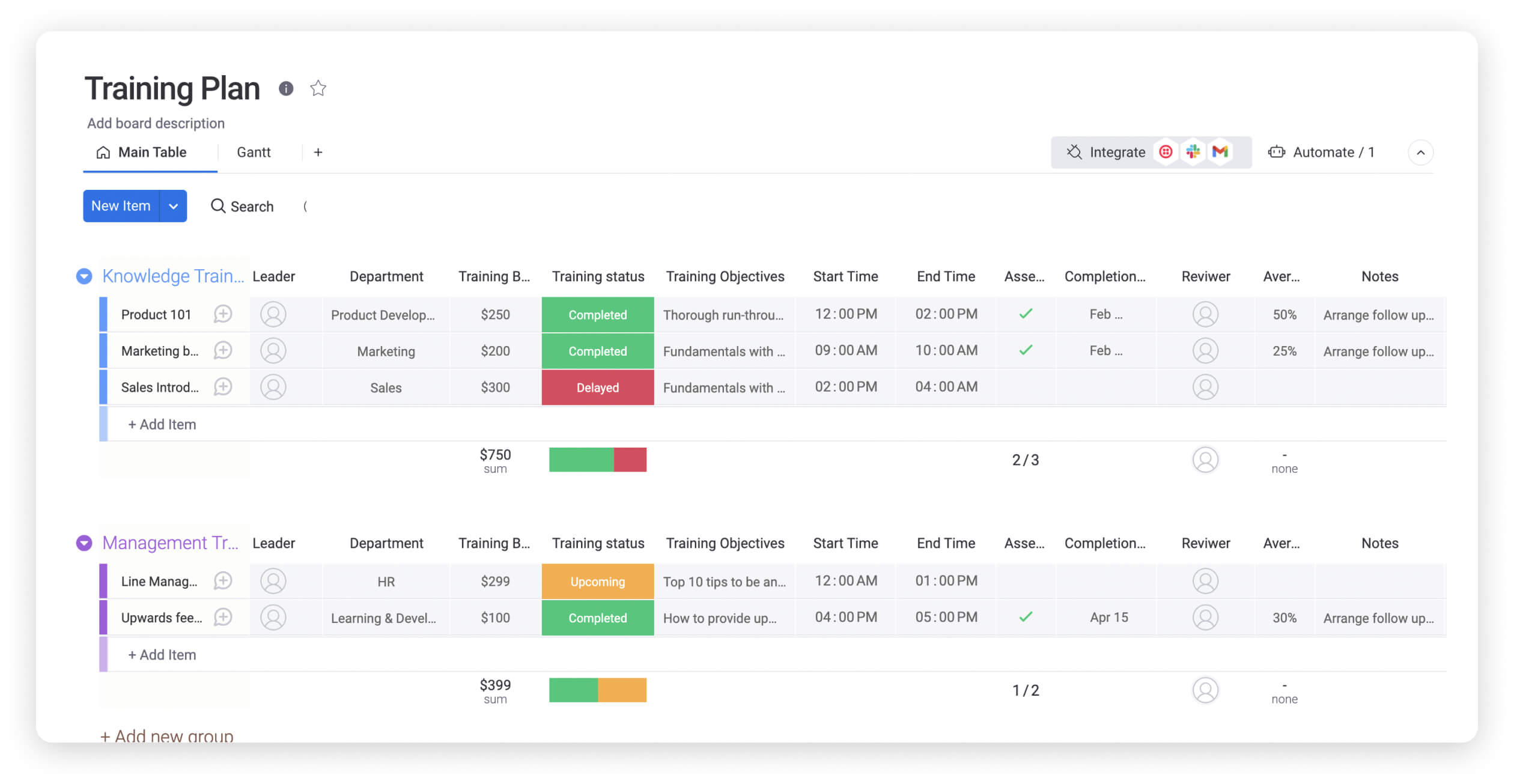This screenshot has height=784, width=1514.
Task: Expand the New Item dropdown arrow
Action: (173, 206)
